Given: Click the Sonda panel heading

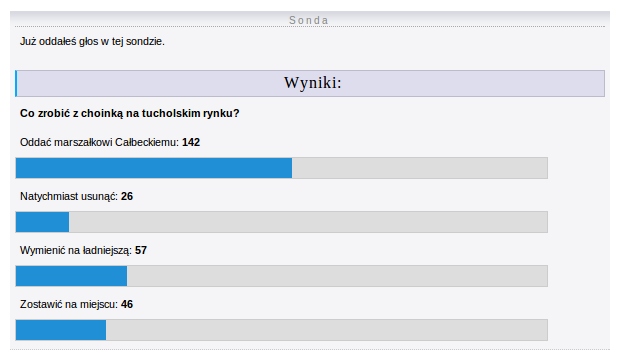Looking at the screenshot, I should 309,20.
